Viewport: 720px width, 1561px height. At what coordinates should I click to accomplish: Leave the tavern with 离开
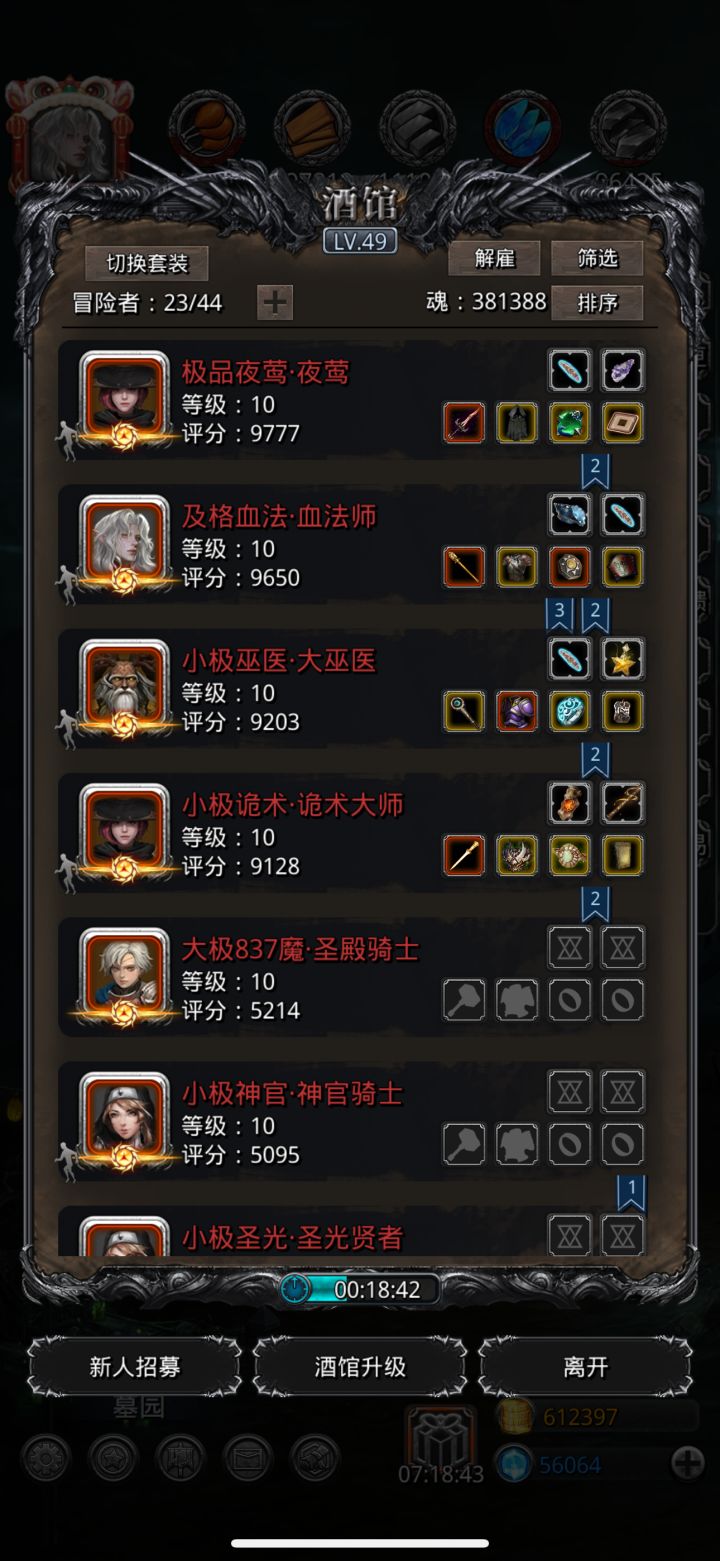pos(585,1366)
